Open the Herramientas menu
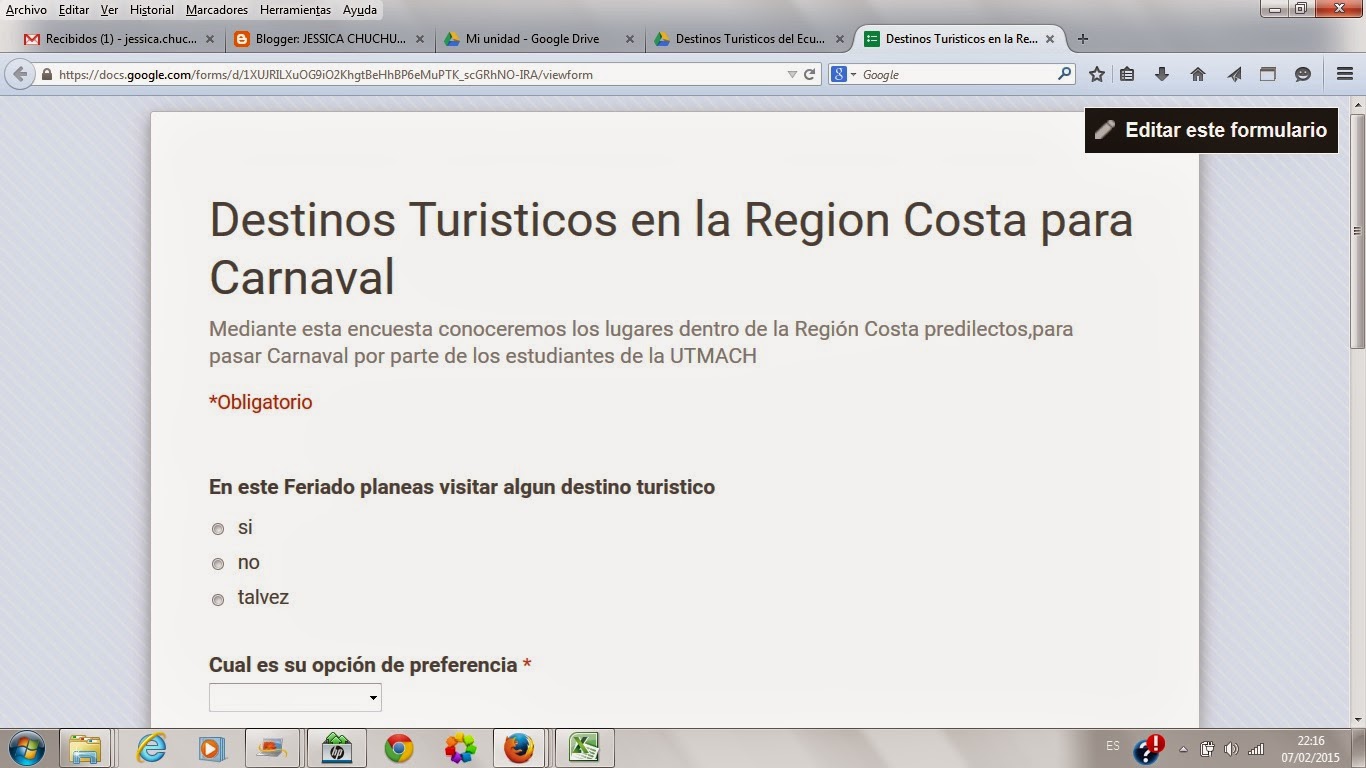This screenshot has height=768, width=1366. click(295, 10)
